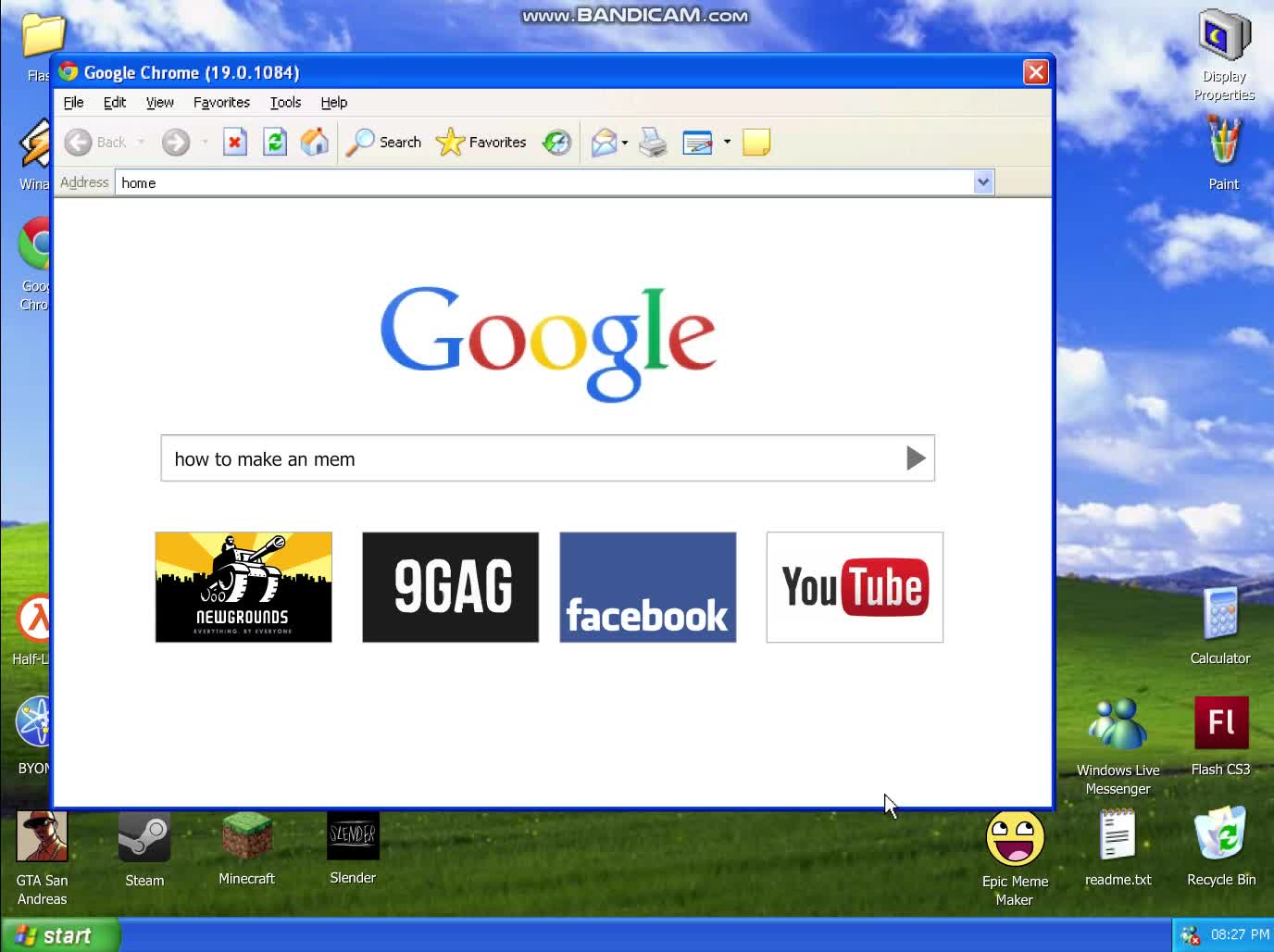This screenshot has width=1274, height=952.
Task: Open the YouTube thumbnail
Action: pyautogui.click(x=855, y=587)
